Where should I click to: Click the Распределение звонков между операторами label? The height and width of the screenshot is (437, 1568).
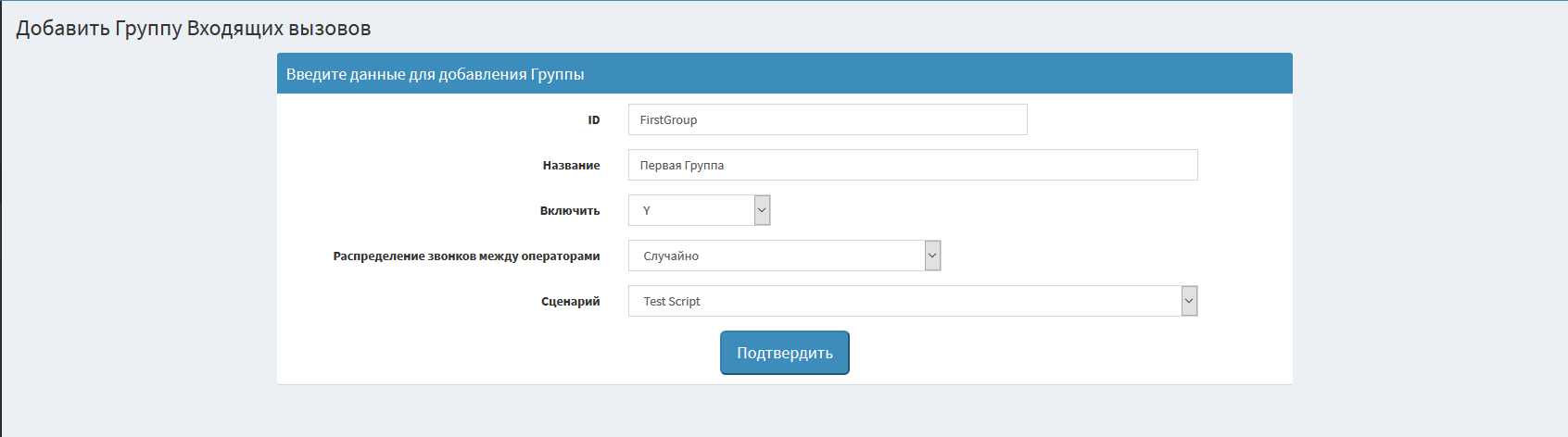[x=466, y=256]
